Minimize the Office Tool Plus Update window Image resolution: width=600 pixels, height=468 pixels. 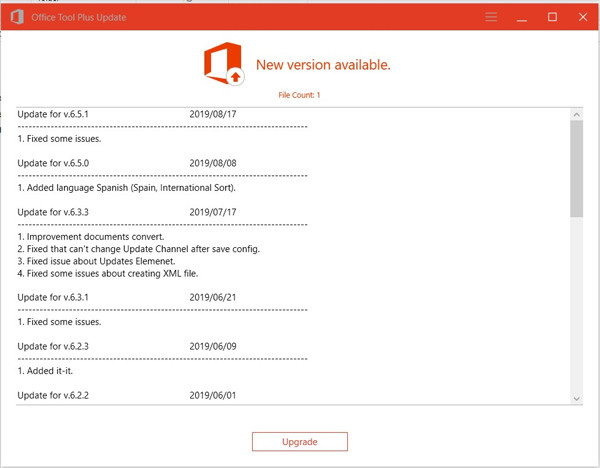(522, 17)
